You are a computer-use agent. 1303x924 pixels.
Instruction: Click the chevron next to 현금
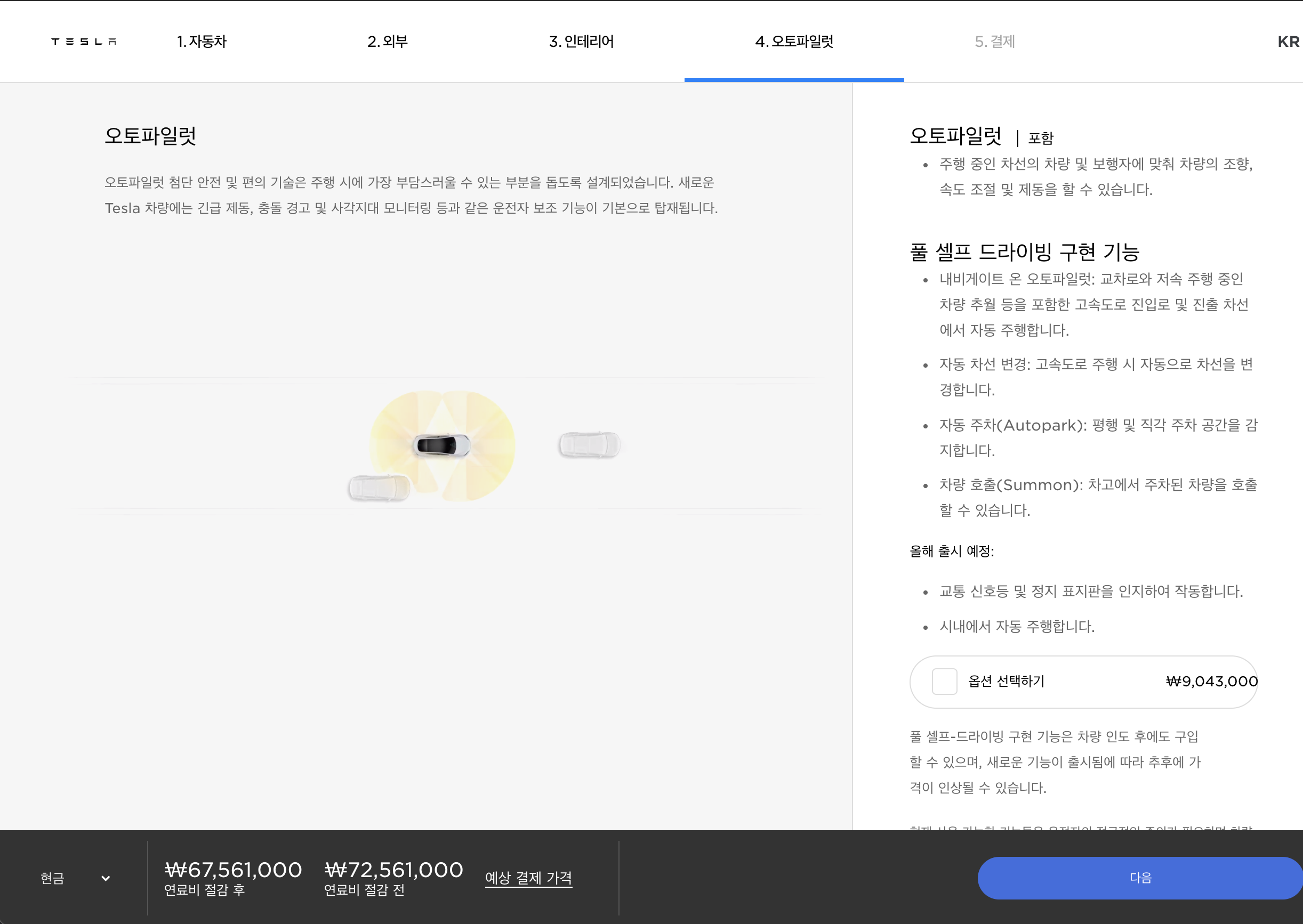point(106,878)
